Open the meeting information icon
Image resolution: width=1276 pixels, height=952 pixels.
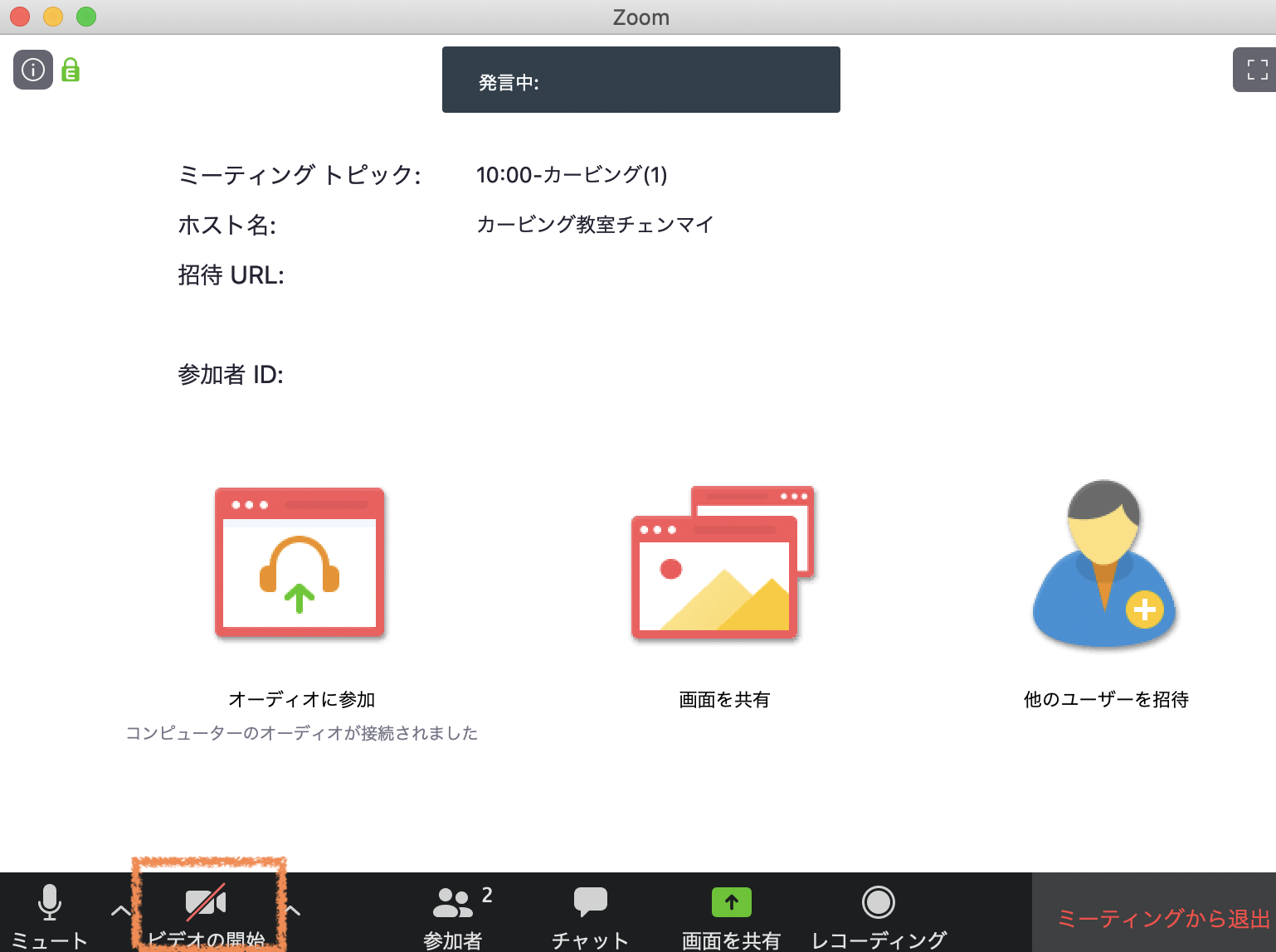[x=33, y=70]
